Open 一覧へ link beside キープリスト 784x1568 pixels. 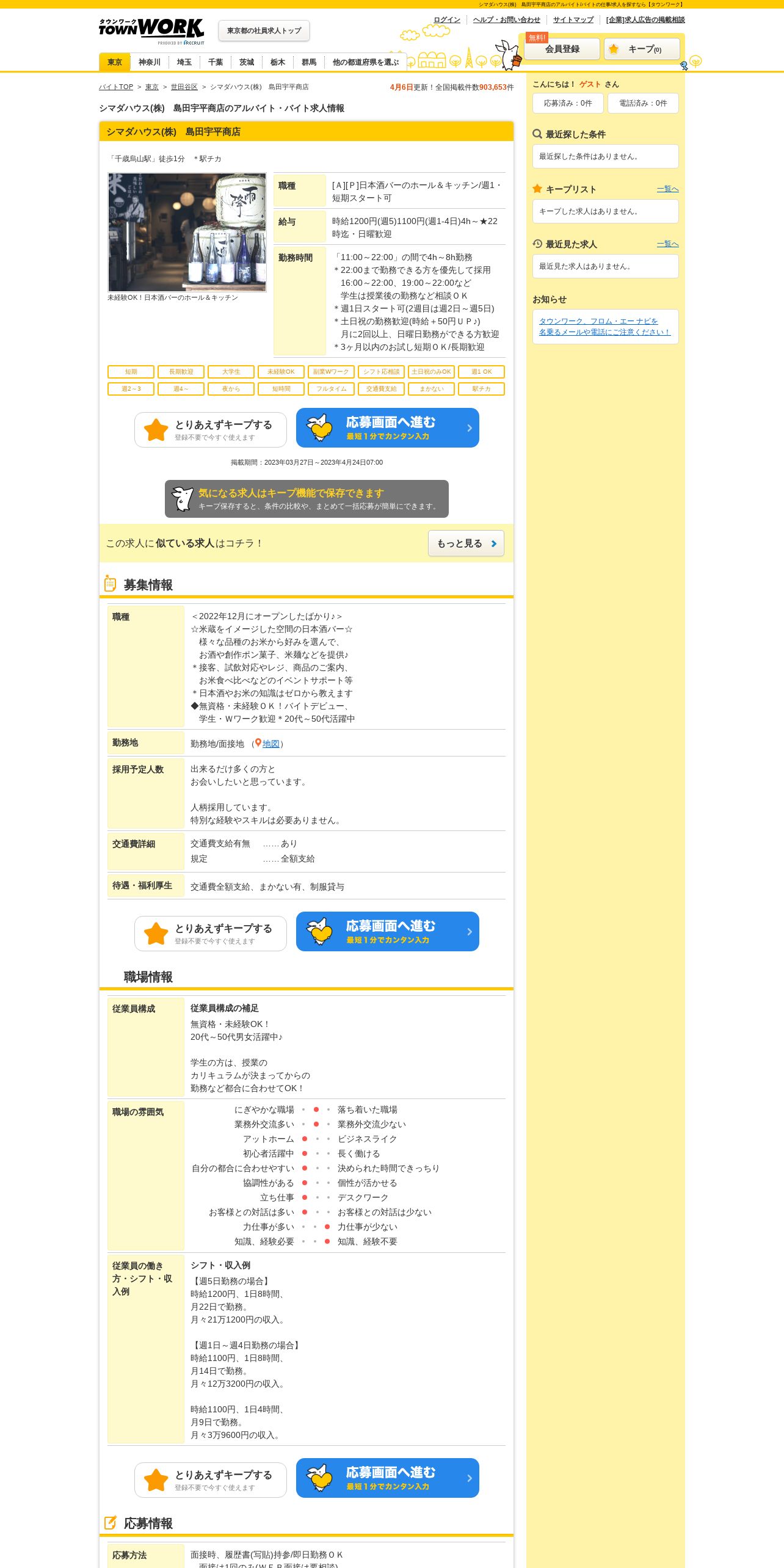667,189
